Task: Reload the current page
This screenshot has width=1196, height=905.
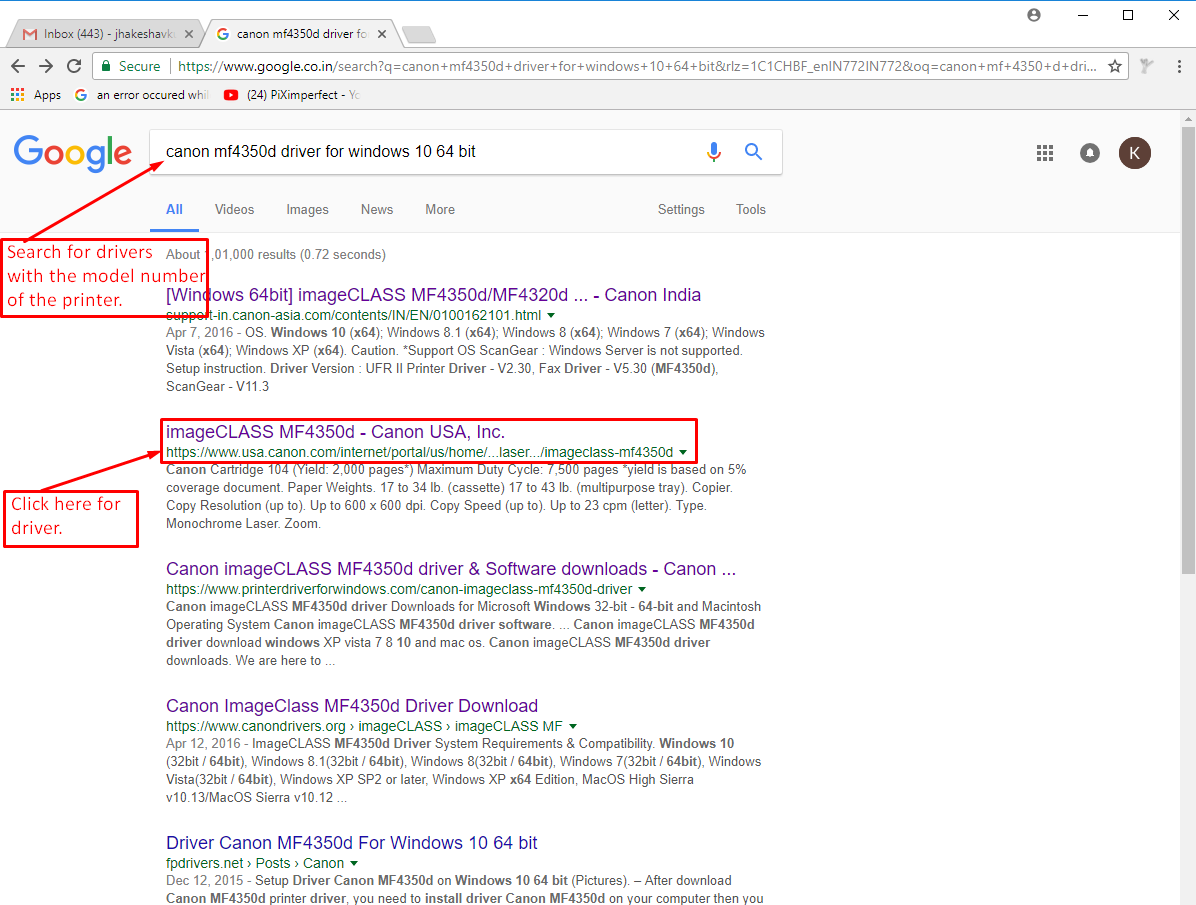Action: click(74, 66)
